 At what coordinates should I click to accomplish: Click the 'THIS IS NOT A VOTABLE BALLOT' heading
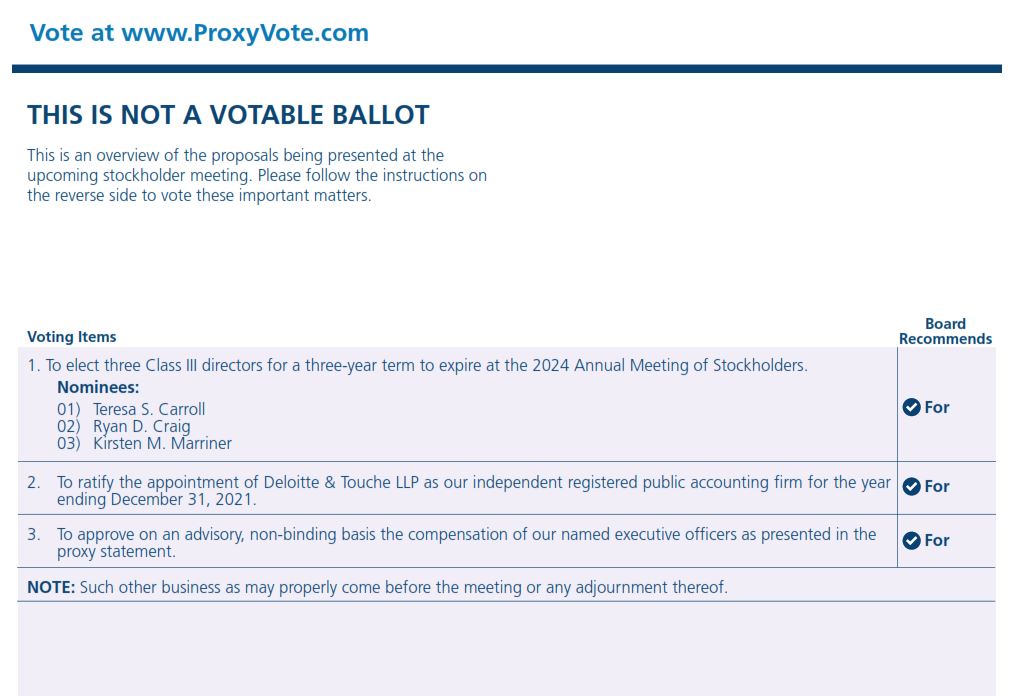(x=228, y=115)
